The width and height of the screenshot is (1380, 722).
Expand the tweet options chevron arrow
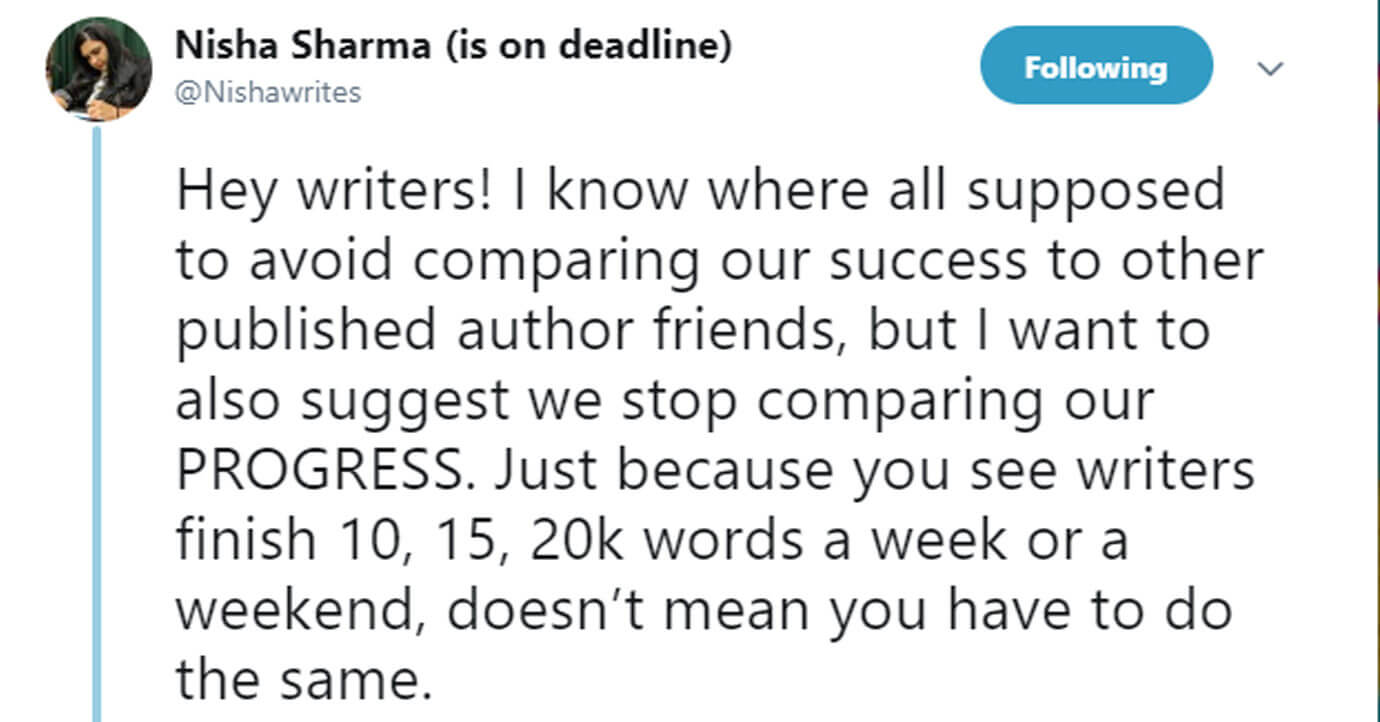tap(1270, 69)
